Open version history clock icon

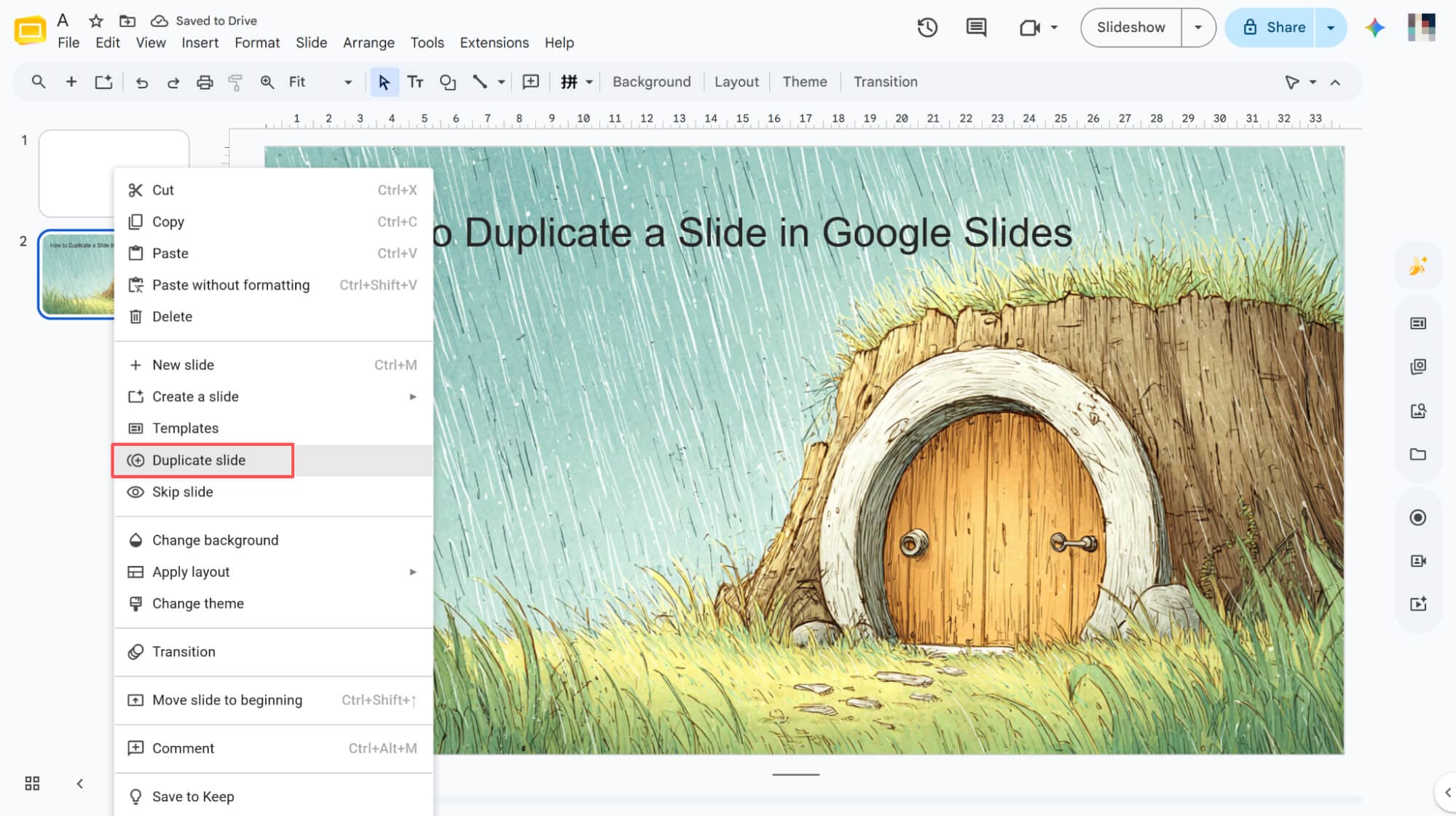pyautogui.click(x=927, y=28)
